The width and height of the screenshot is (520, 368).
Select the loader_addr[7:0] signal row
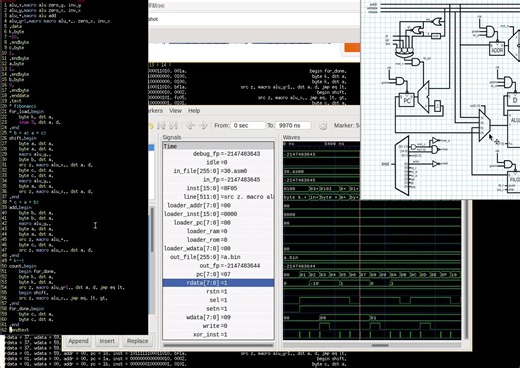pos(218,205)
